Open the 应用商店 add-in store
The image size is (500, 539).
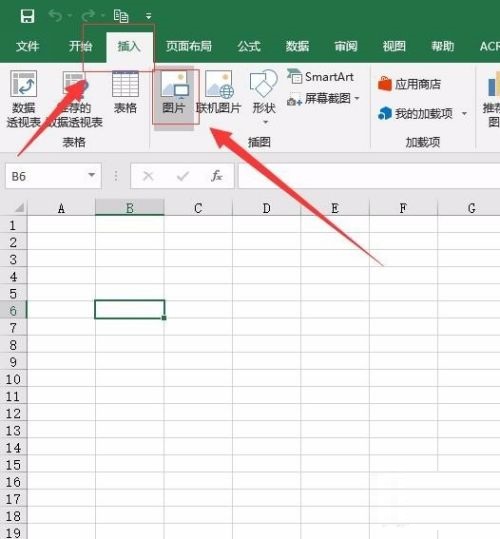[409, 84]
